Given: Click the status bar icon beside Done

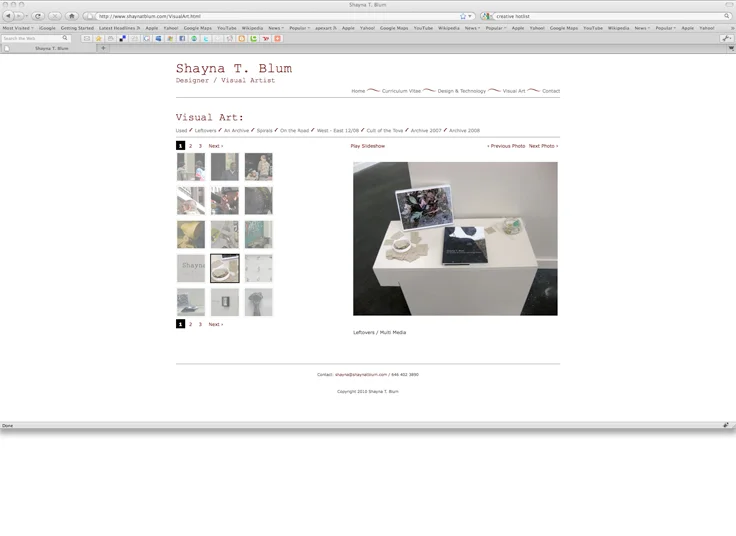Looking at the screenshot, I should (726, 425).
